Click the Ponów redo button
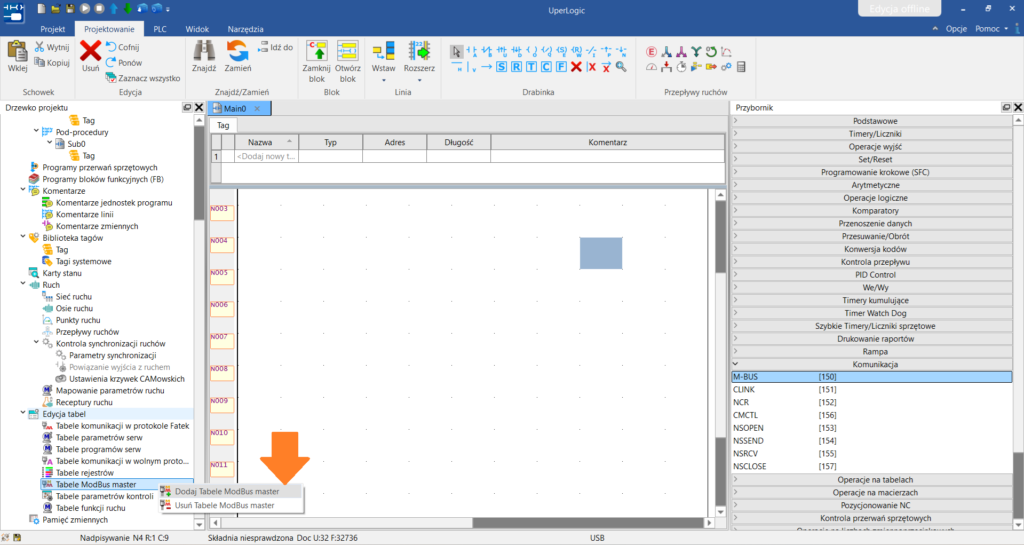 click(123, 63)
